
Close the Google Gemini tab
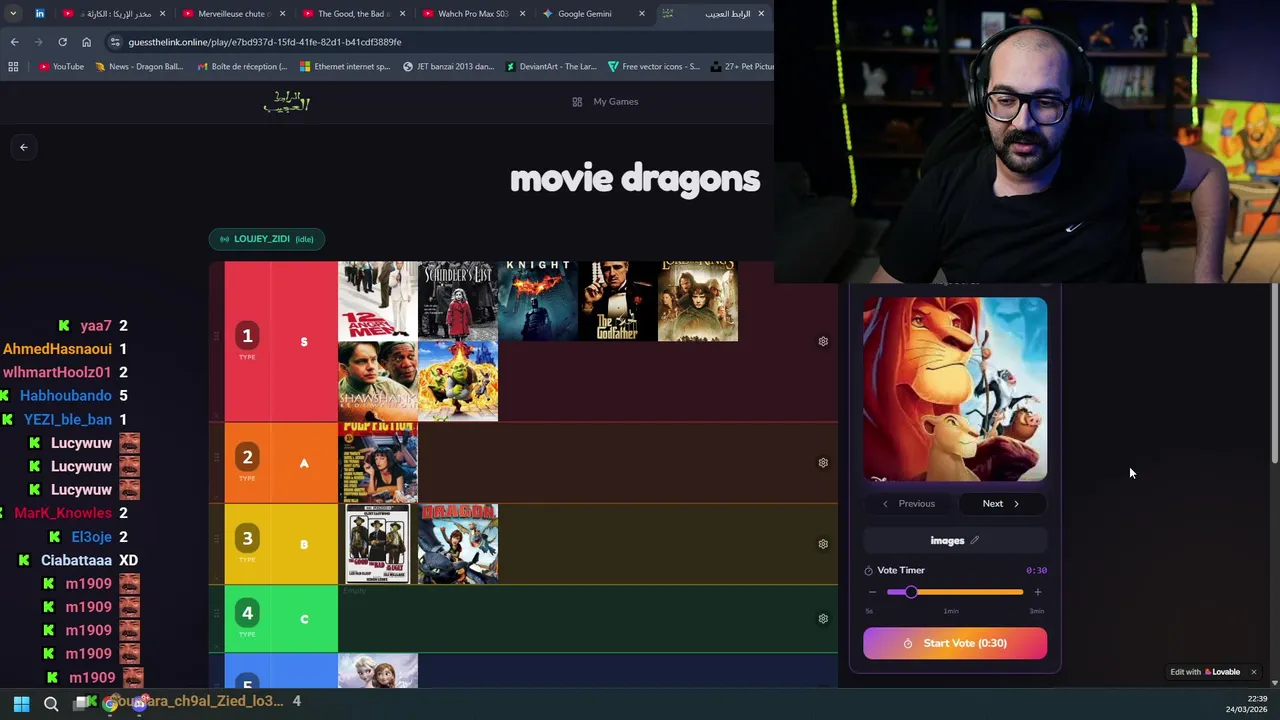[x=642, y=14]
